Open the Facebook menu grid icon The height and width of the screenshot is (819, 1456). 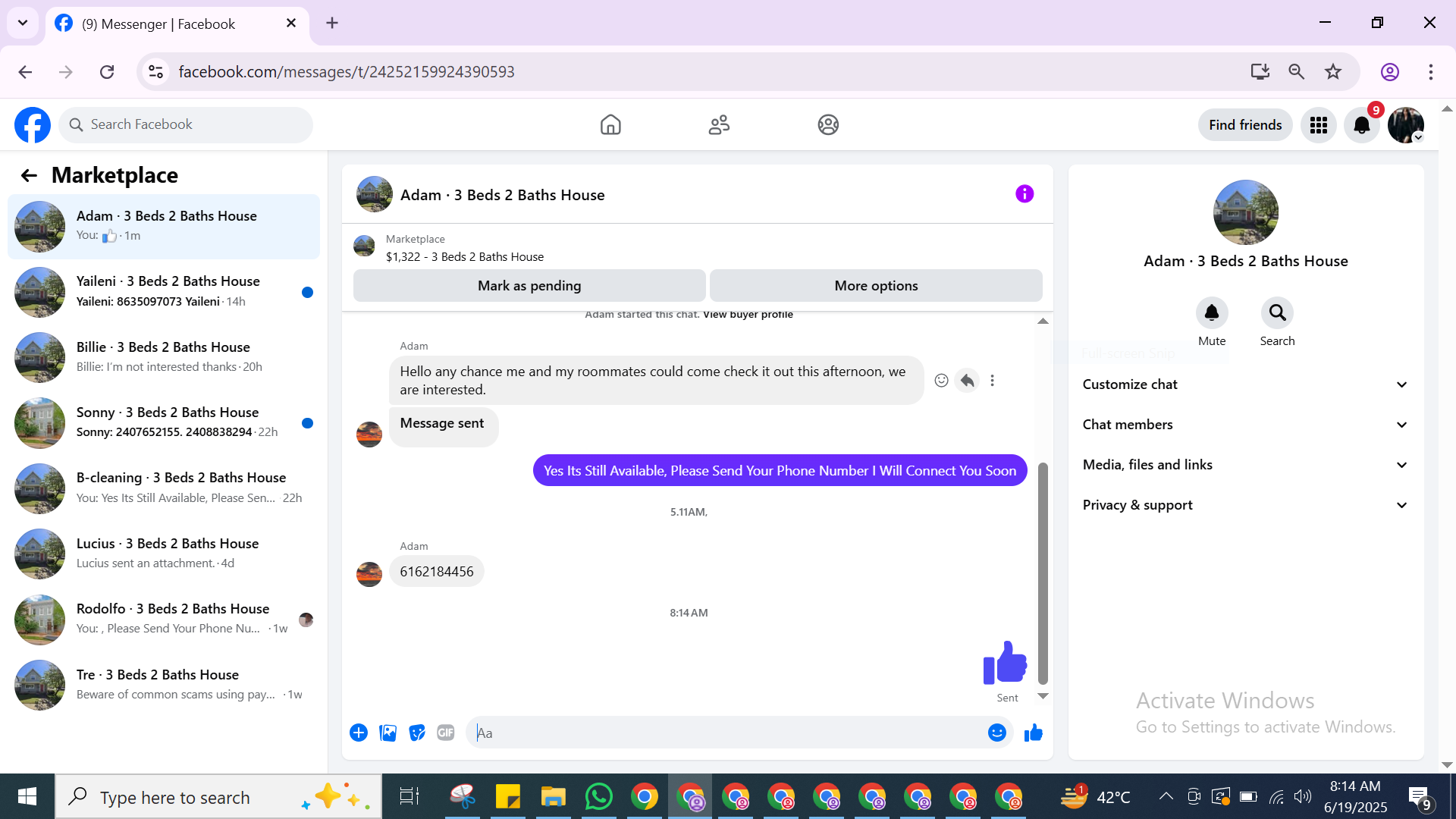[1319, 125]
